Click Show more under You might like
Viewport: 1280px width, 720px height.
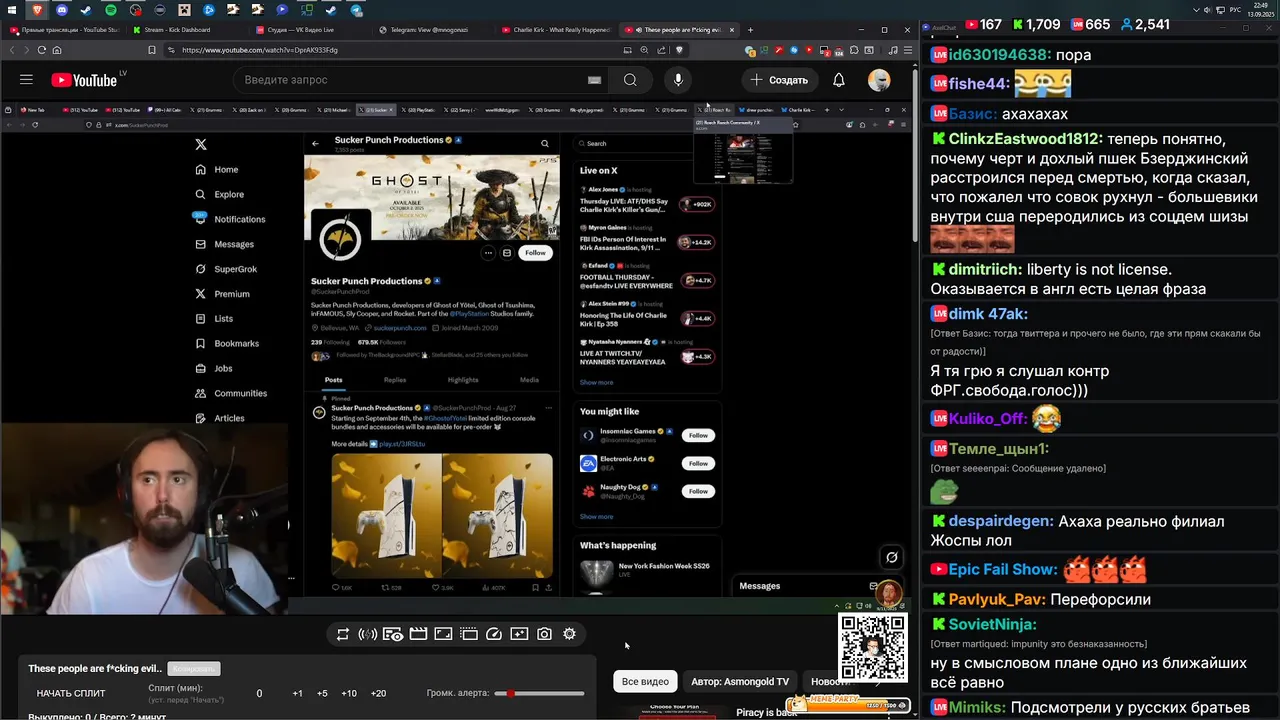click(x=597, y=517)
